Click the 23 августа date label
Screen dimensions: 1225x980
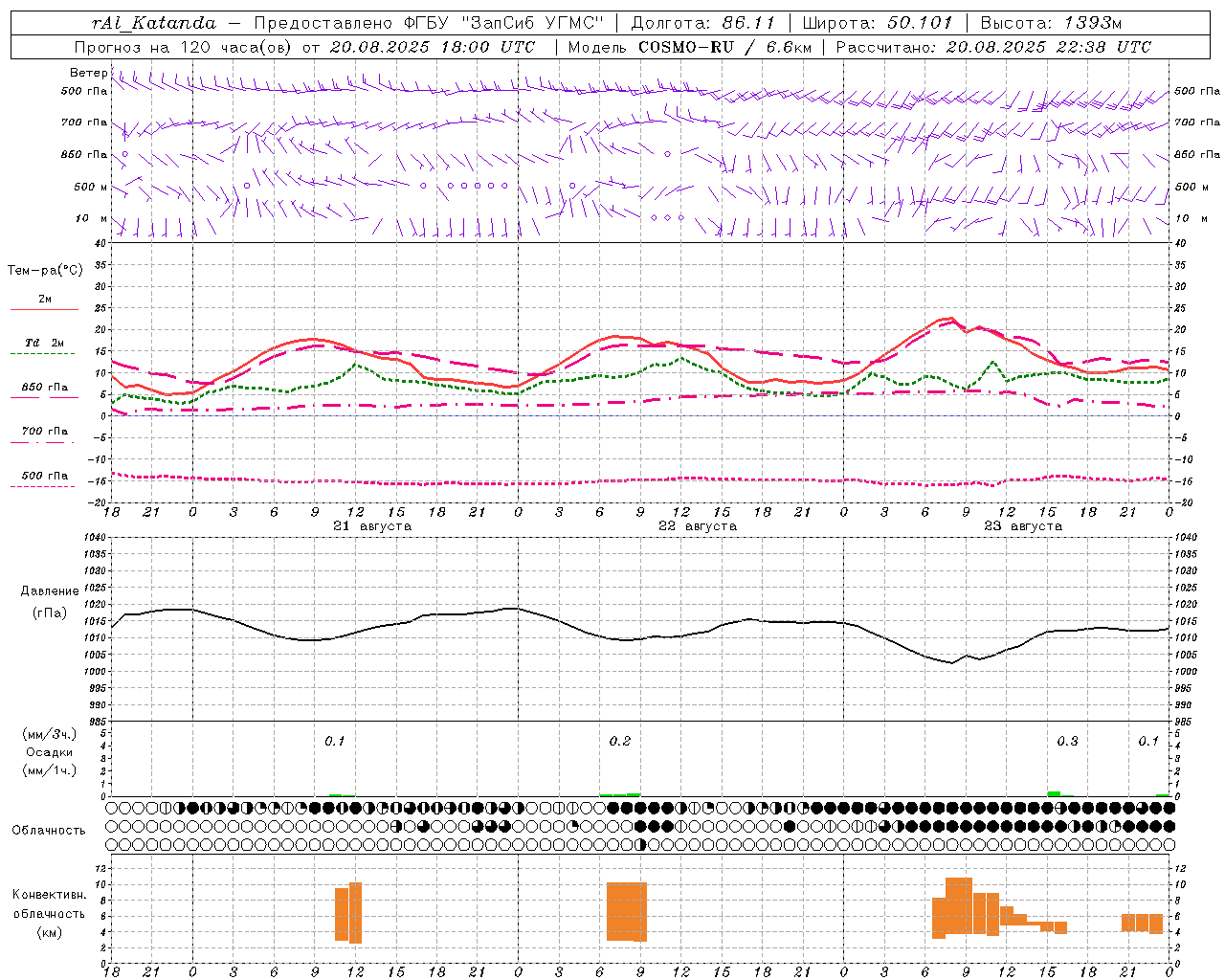[x=1023, y=526]
